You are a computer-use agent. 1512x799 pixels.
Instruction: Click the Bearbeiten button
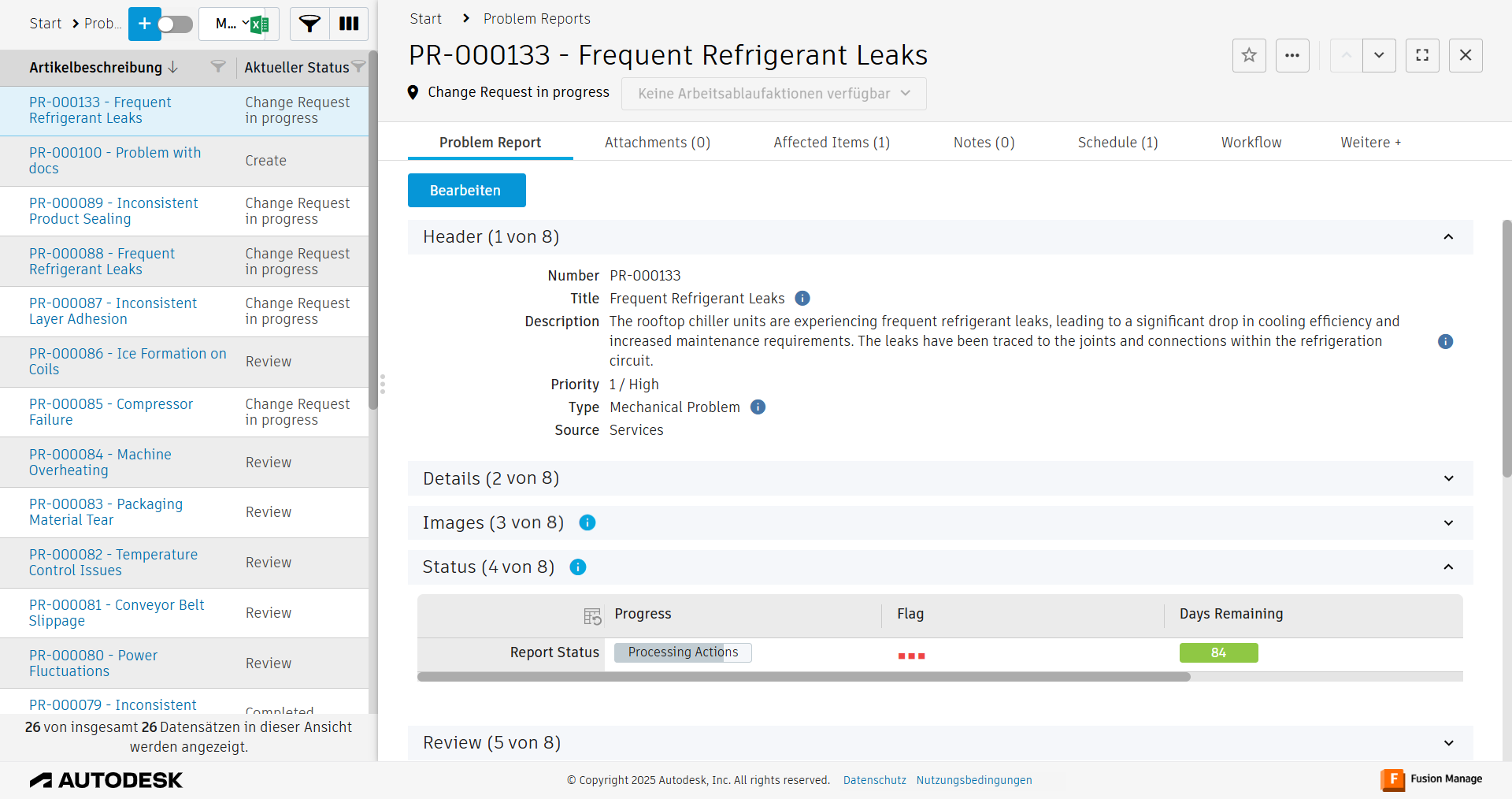click(466, 191)
